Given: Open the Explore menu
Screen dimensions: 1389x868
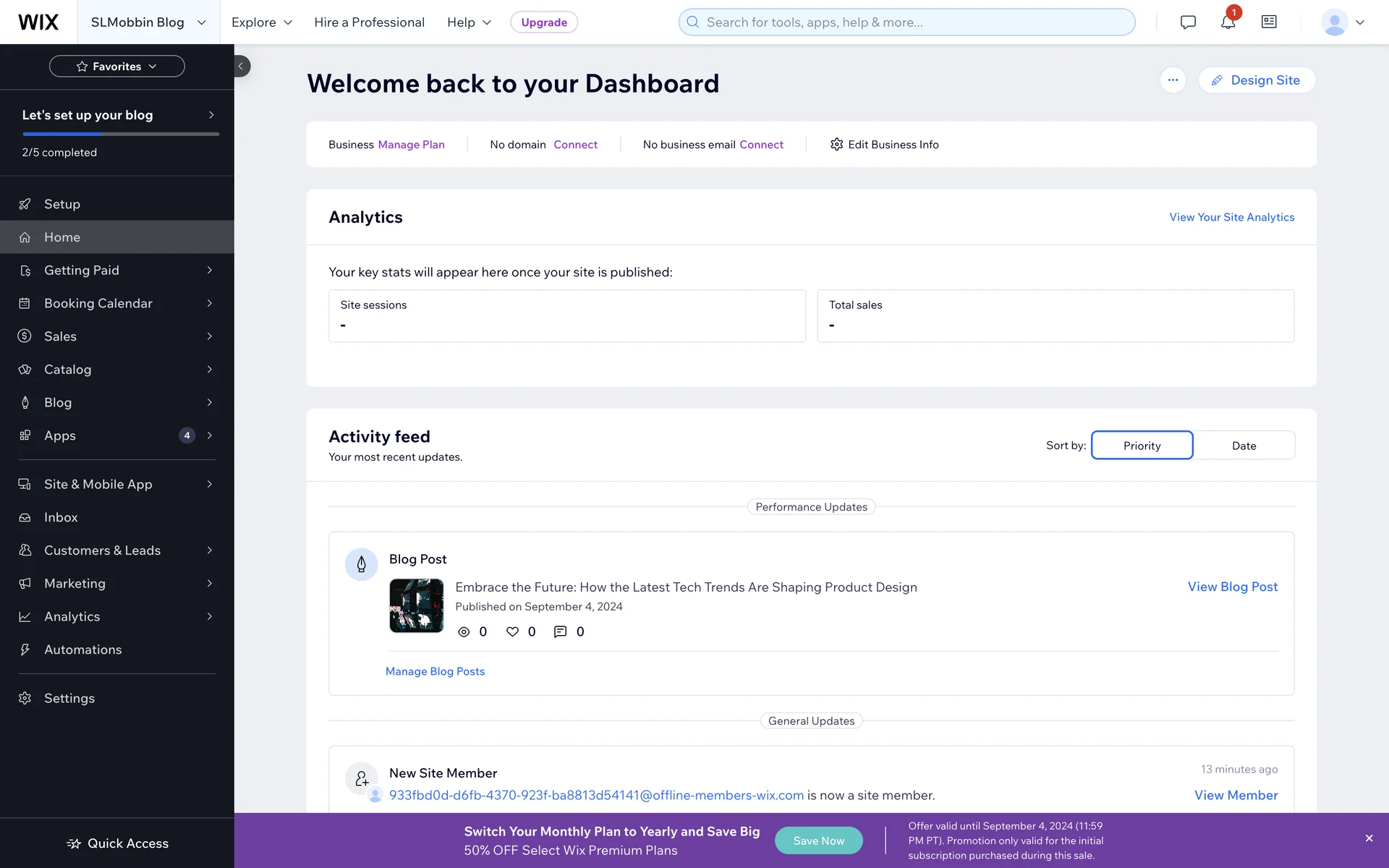Looking at the screenshot, I should tap(262, 22).
